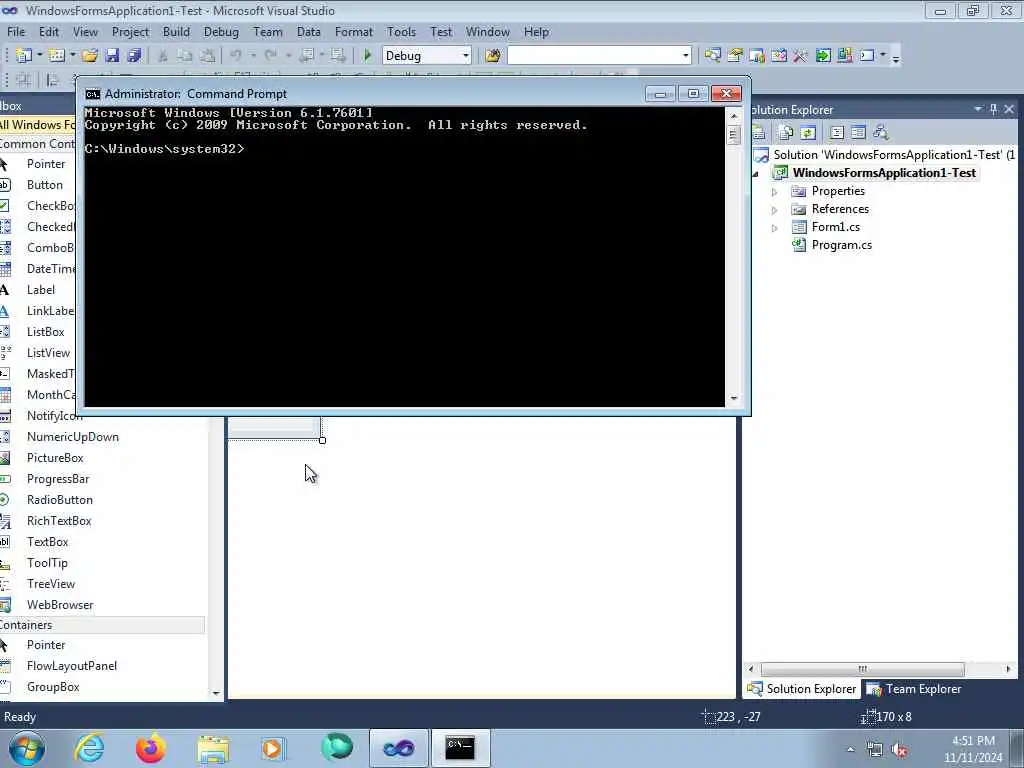This screenshot has height=768, width=1024.
Task: Open the Project menu
Action: (130, 32)
